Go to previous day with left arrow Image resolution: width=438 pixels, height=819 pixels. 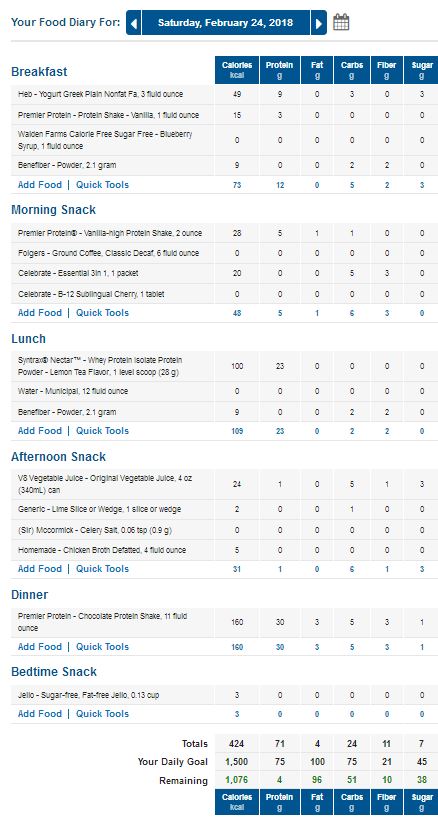(x=134, y=23)
